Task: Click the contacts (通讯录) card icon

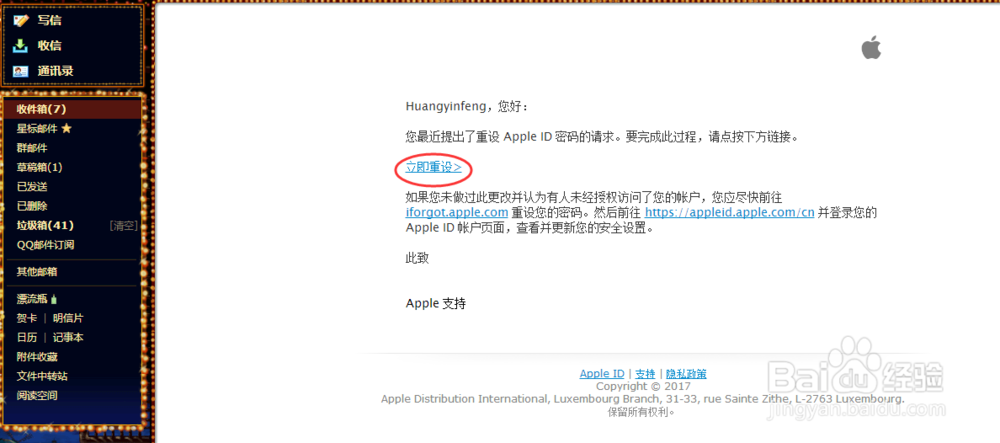Action: pos(21,71)
